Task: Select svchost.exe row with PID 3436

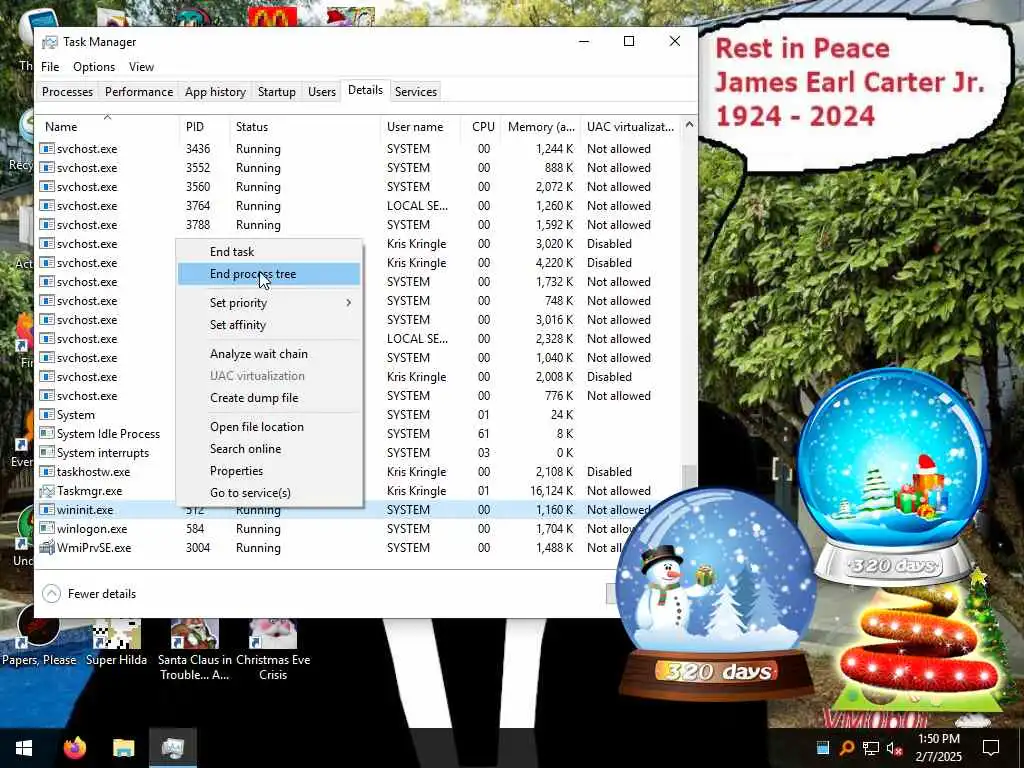Action: click(x=358, y=149)
